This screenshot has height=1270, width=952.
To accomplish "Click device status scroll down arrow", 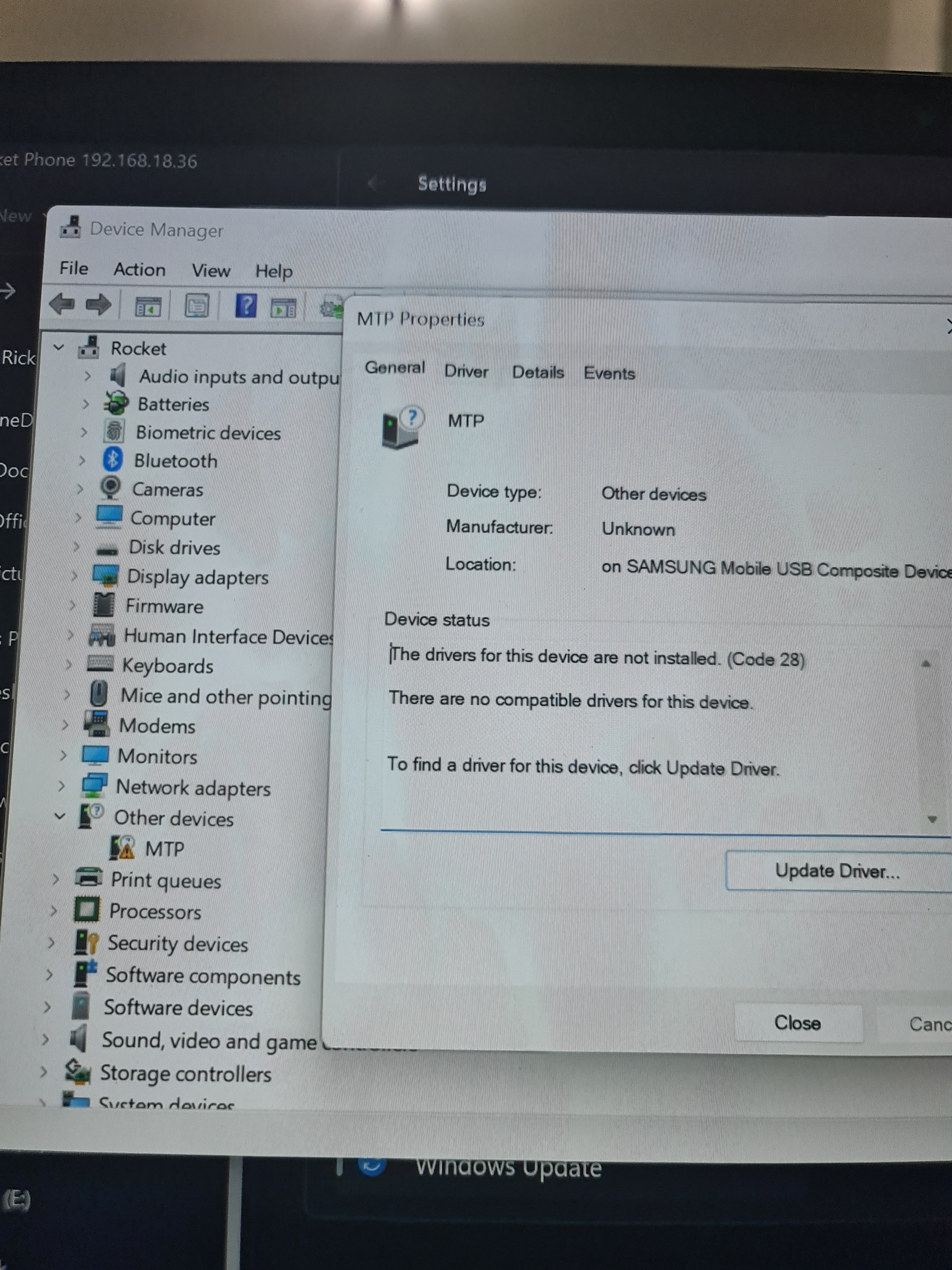I will click(931, 819).
